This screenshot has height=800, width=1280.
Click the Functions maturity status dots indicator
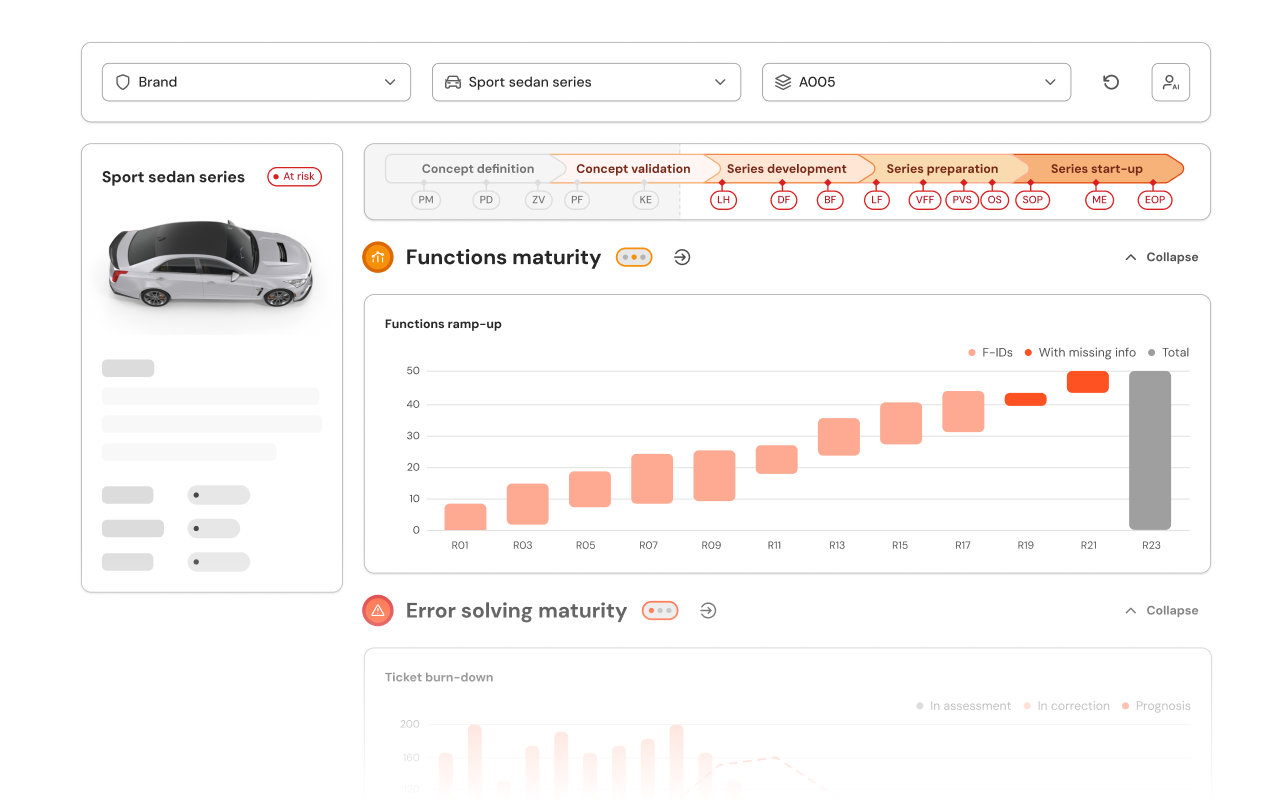pyautogui.click(x=634, y=257)
